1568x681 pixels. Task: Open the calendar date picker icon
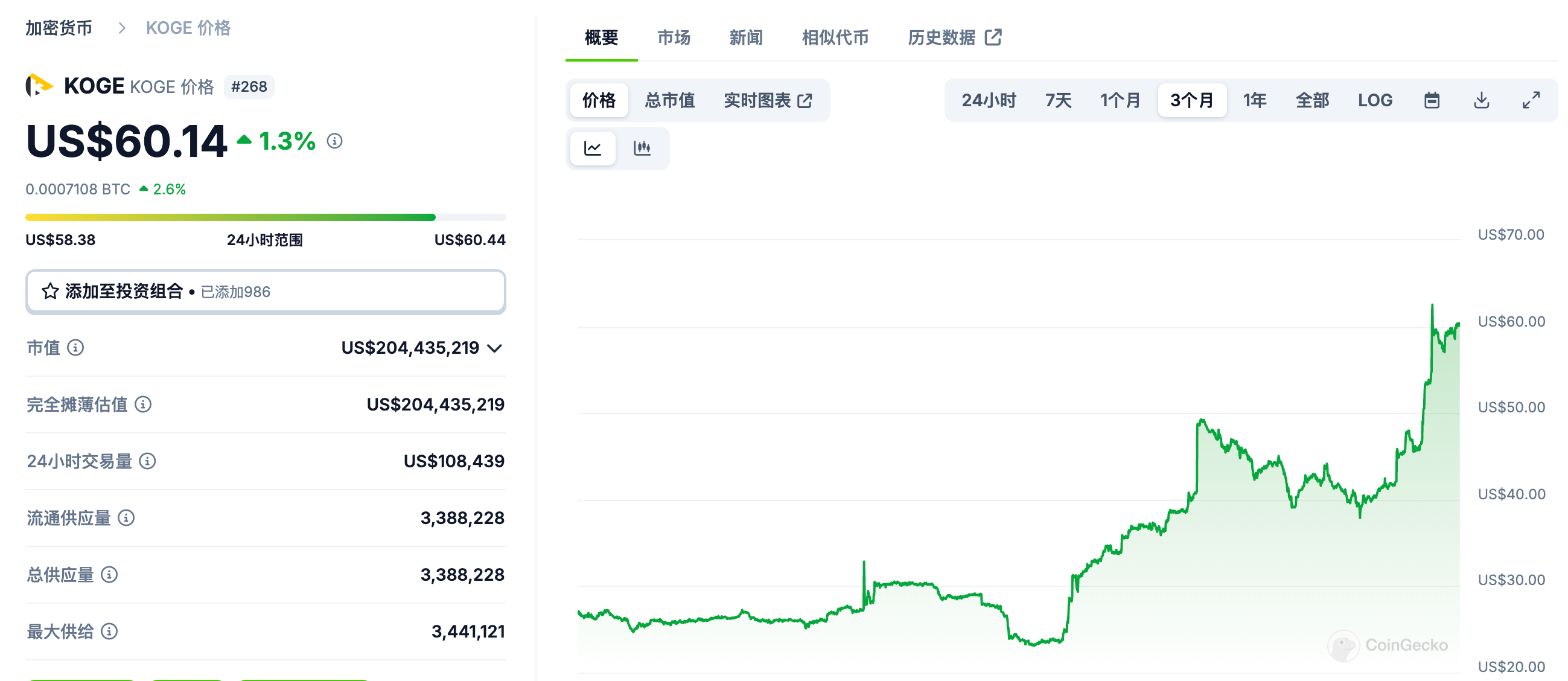[x=1432, y=100]
